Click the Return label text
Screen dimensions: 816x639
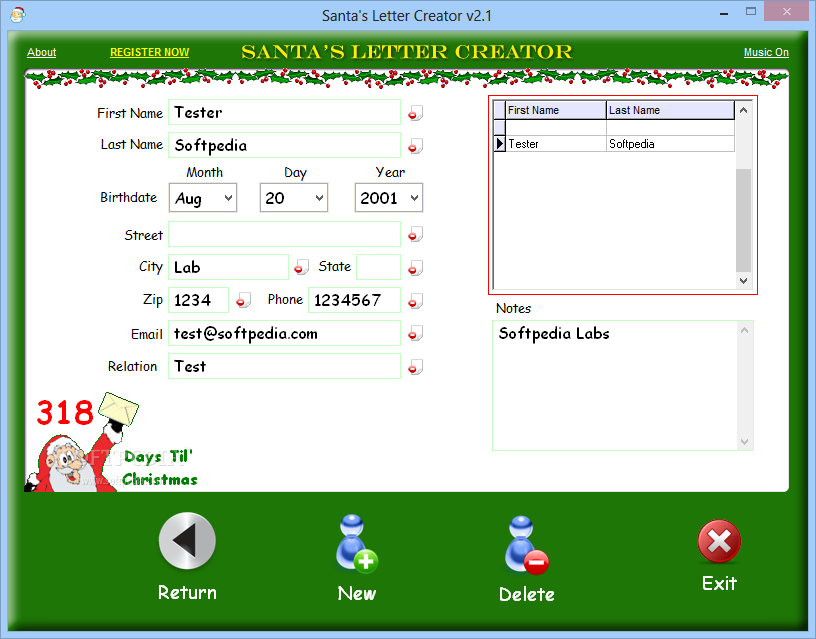(x=187, y=593)
